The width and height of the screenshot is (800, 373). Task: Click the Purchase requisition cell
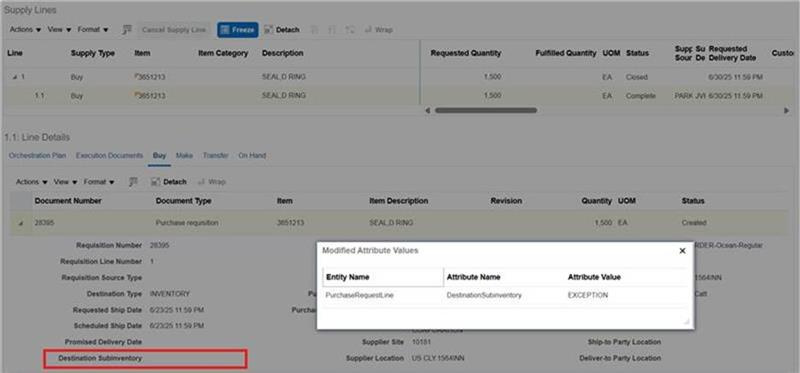pos(187,223)
